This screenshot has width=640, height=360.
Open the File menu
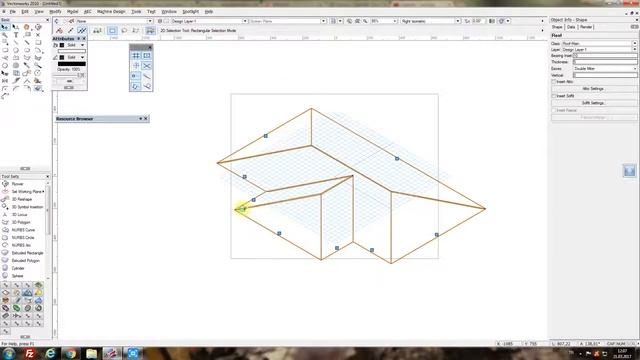13,12
